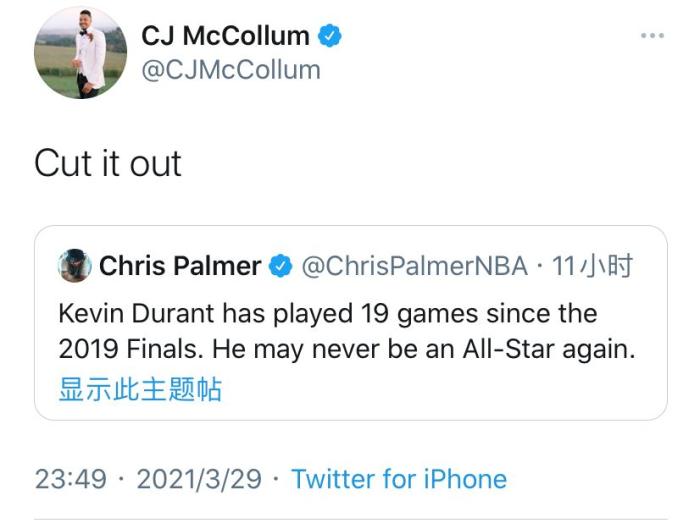Open the Twitter for iPhone source link
Screen dimensions: 700x523
point(398,479)
